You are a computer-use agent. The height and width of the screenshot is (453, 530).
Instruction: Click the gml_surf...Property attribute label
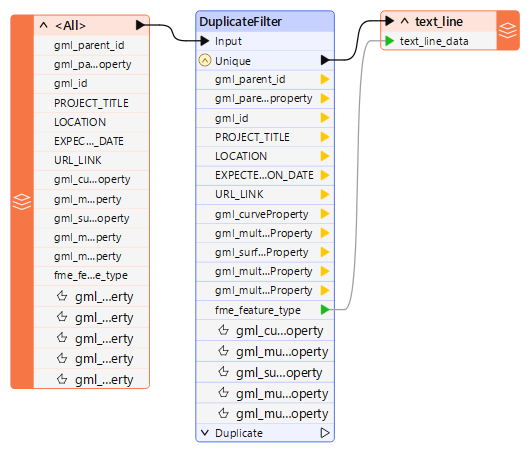pyautogui.click(x=262, y=253)
